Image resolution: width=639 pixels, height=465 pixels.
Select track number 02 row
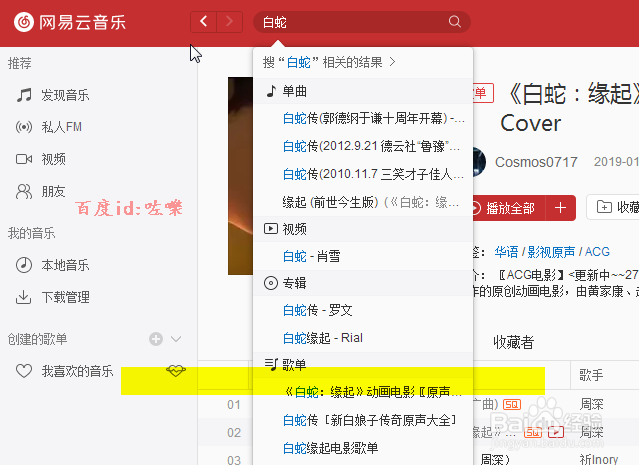tap(234, 432)
